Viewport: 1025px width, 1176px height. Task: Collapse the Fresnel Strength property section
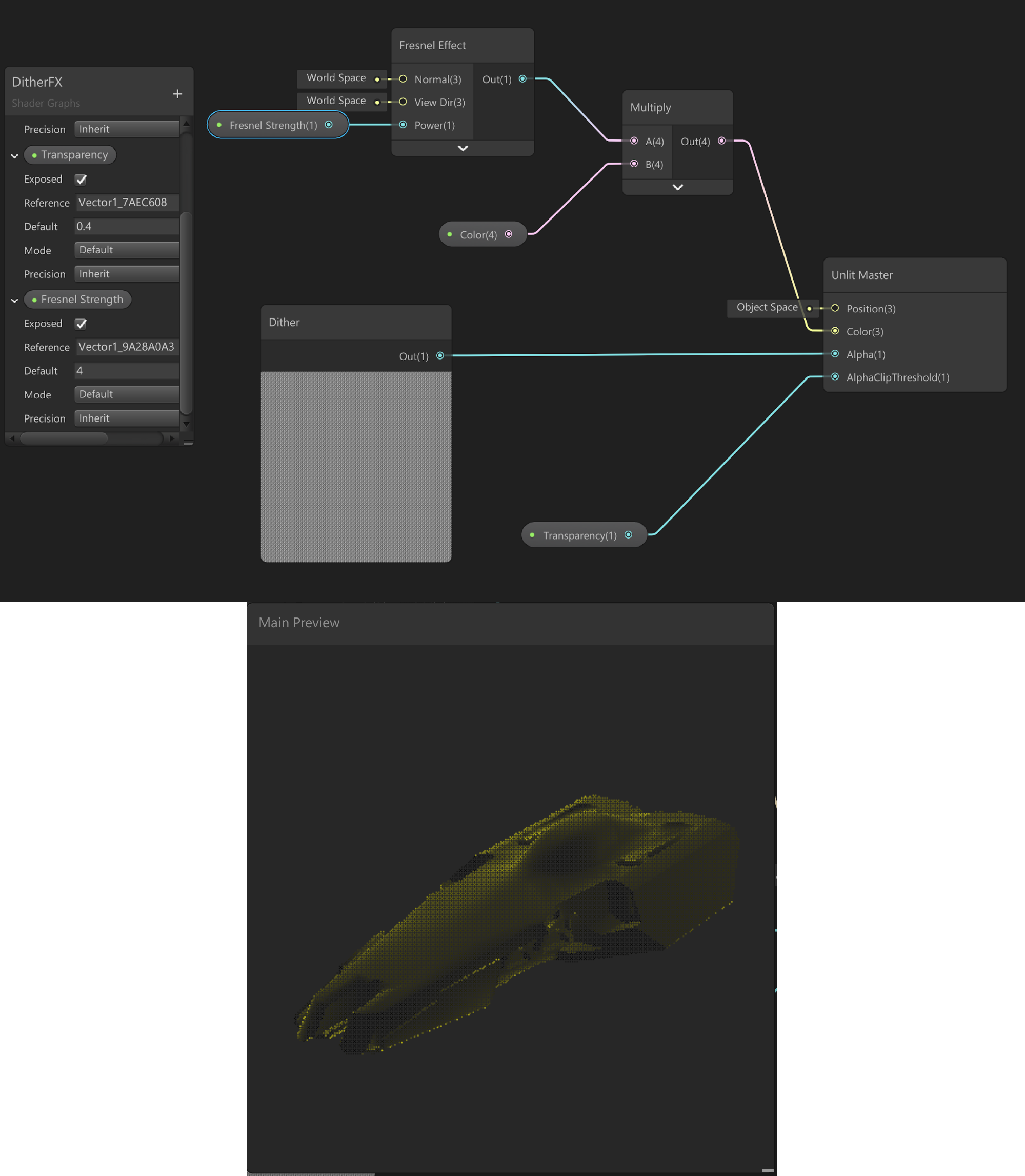(x=14, y=301)
